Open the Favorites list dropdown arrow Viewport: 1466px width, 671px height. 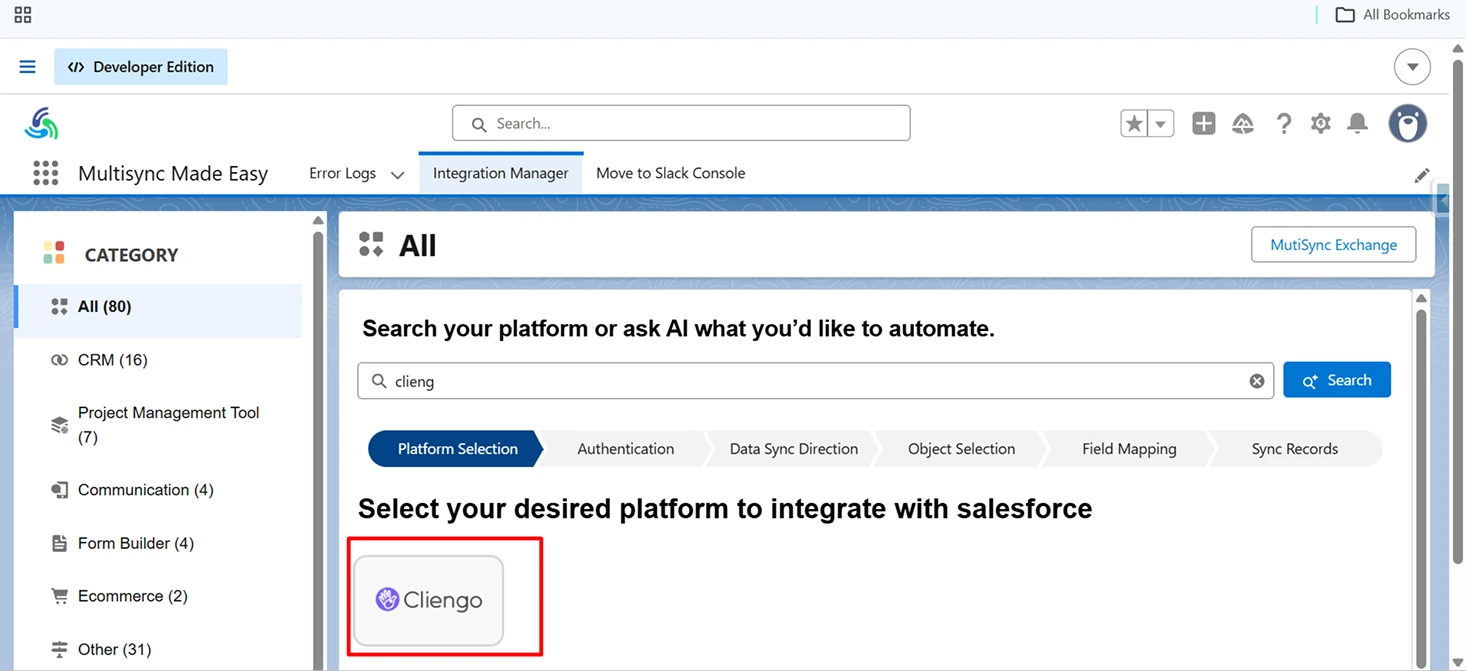coord(1161,123)
